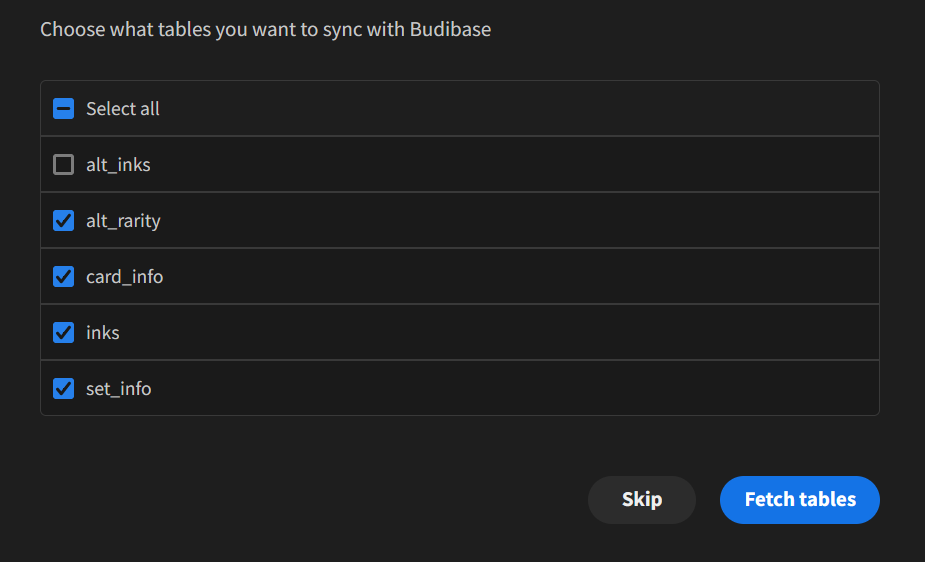Uncheck the card_info checkbox
Image resolution: width=925 pixels, height=562 pixels.
[63, 277]
